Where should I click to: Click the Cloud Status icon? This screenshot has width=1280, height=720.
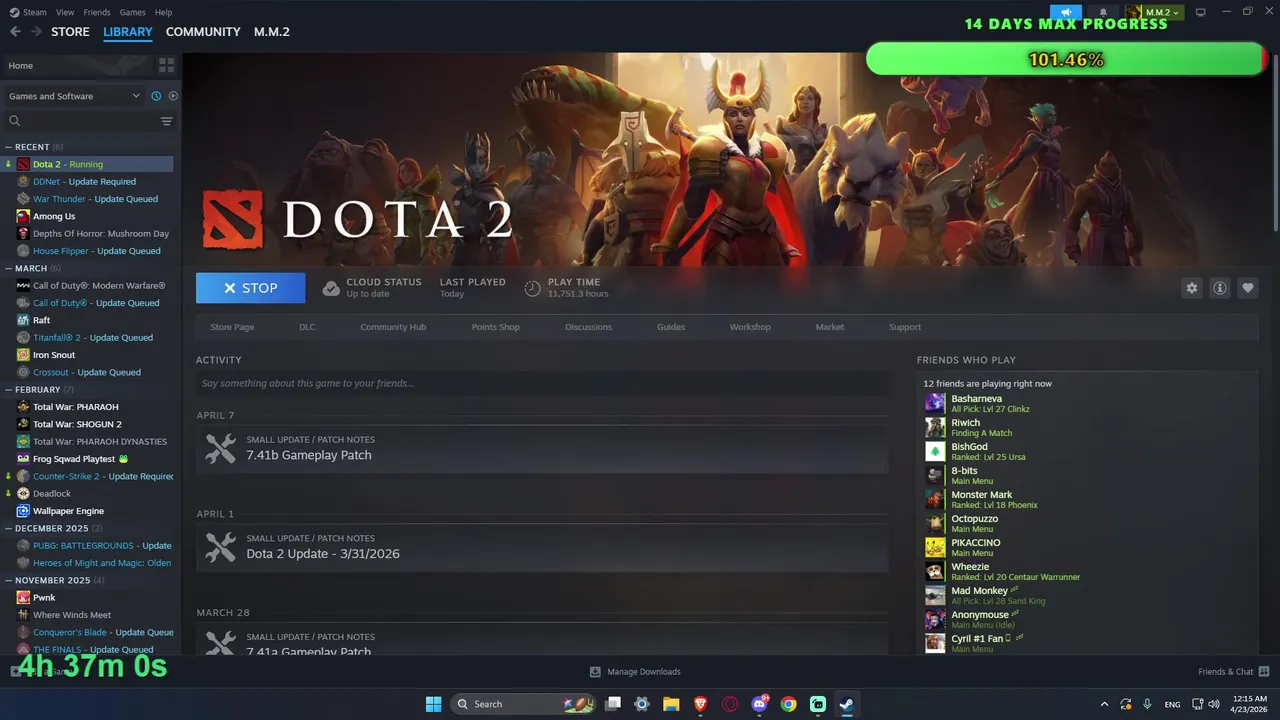point(331,288)
